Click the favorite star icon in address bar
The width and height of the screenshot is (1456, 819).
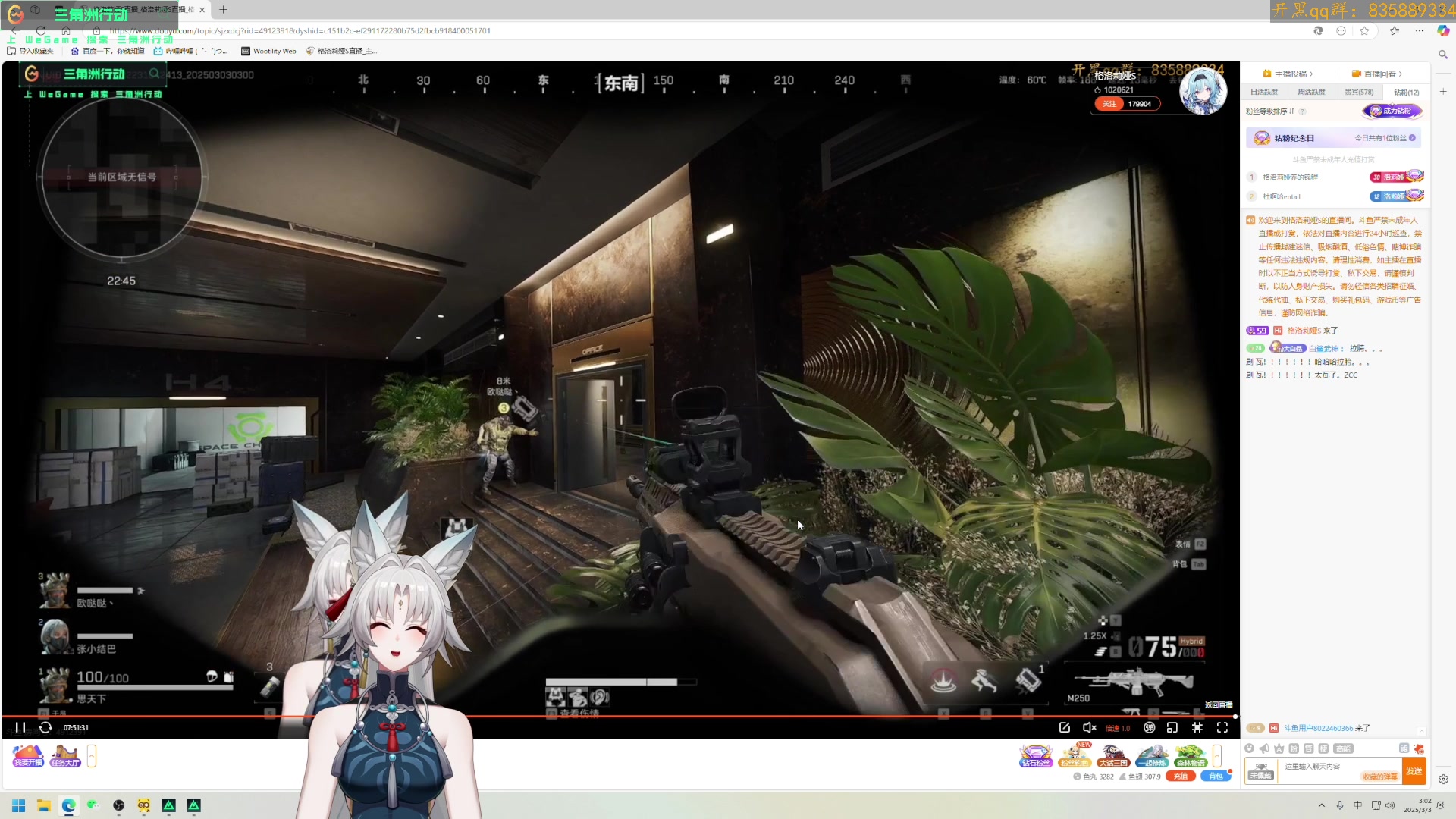(x=1365, y=31)
